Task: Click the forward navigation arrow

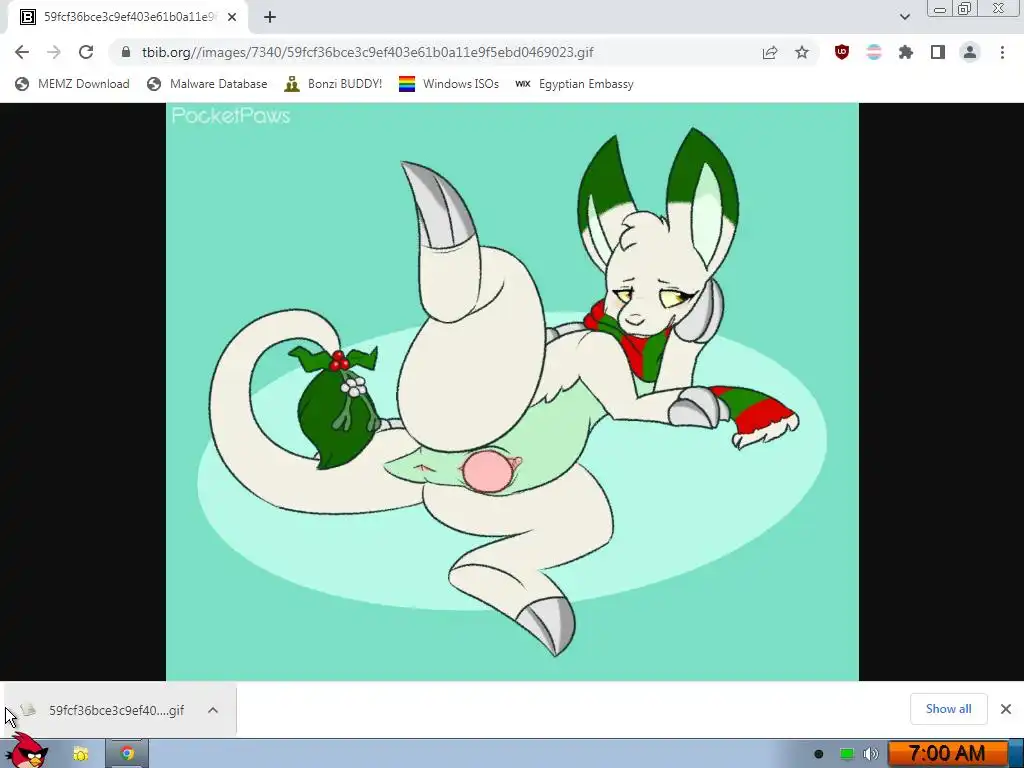Action: (54, 52)
